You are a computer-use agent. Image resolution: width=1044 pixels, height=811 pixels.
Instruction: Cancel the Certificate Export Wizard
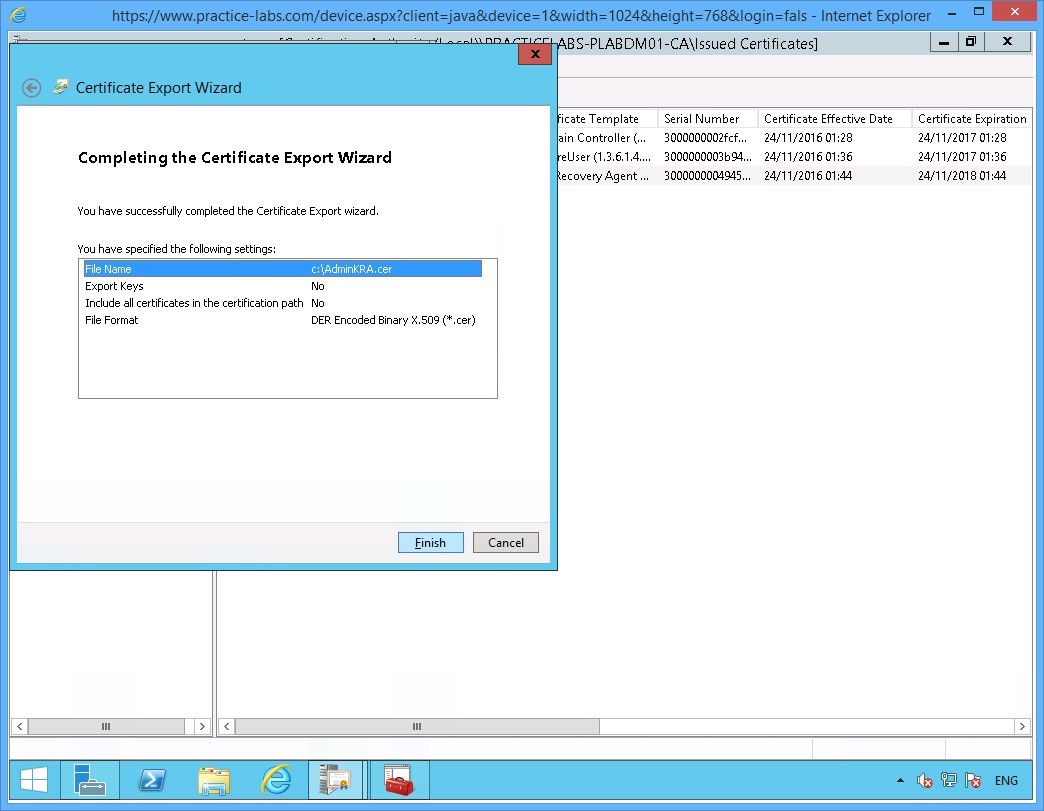[x=506, y=543]
